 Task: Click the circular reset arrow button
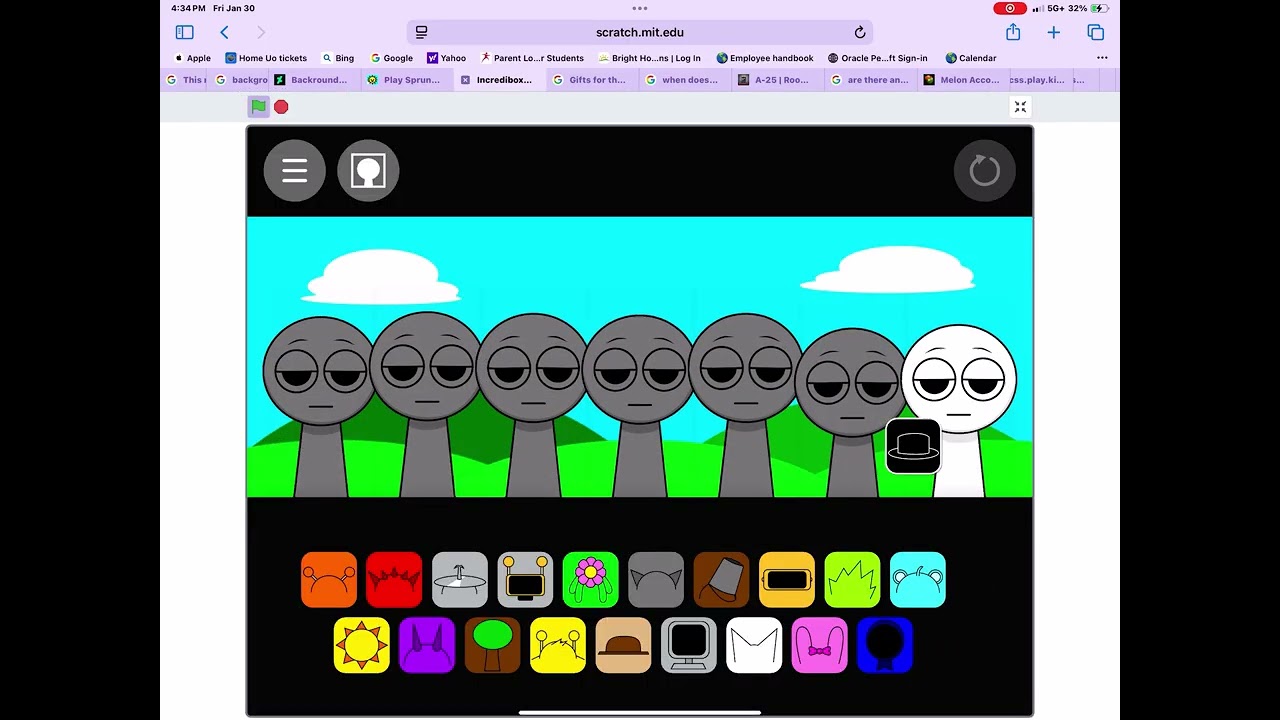pyautogui.click(x=985, y=171)
